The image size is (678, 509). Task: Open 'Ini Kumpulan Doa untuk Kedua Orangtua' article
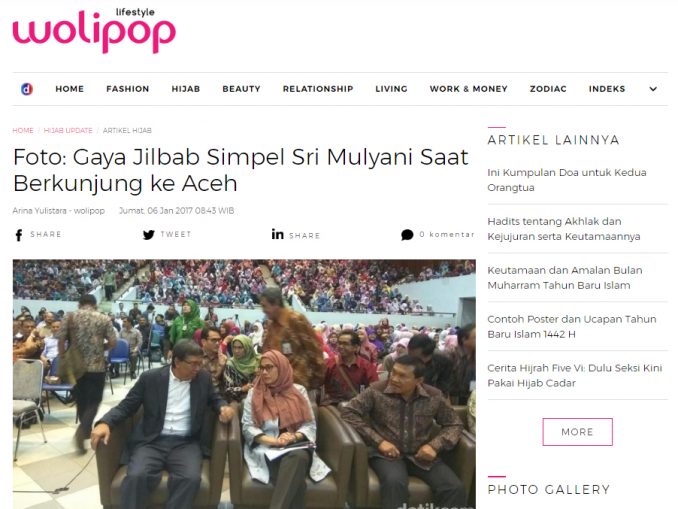566,180
